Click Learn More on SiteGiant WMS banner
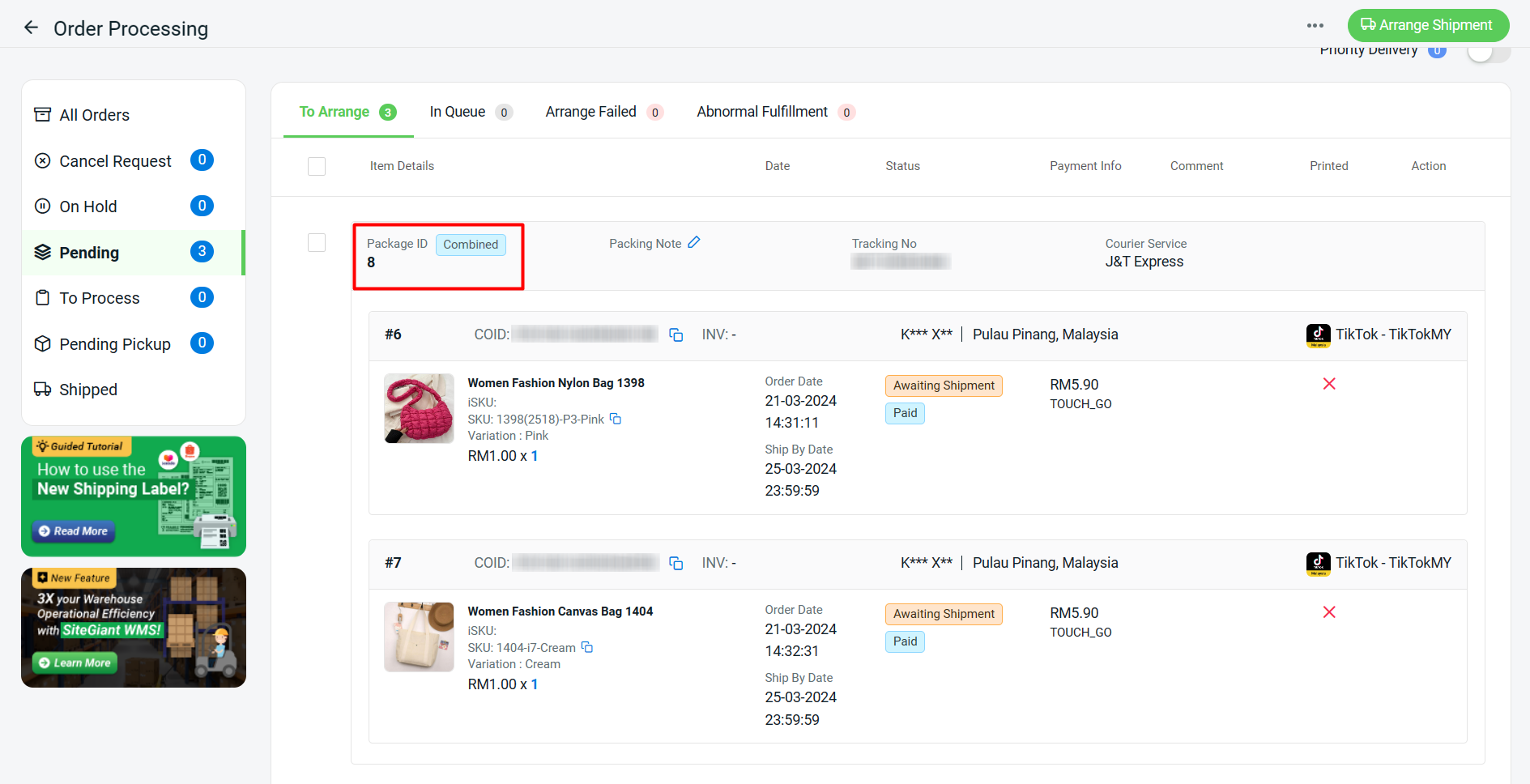 point(75,663)
